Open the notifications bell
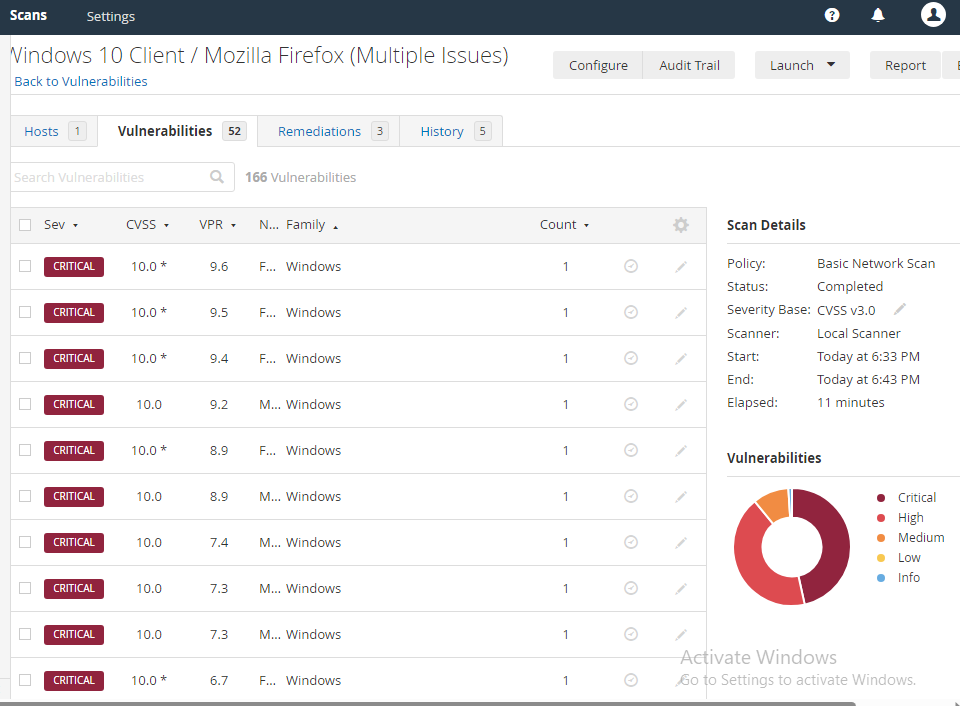Viewport: 960px width, 706px height. click(878, 15)
